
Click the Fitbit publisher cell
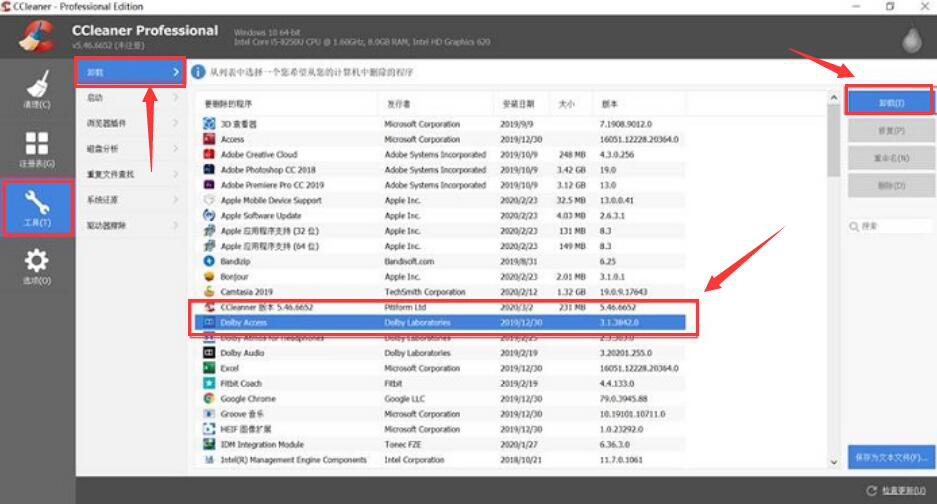pos(393,383)
